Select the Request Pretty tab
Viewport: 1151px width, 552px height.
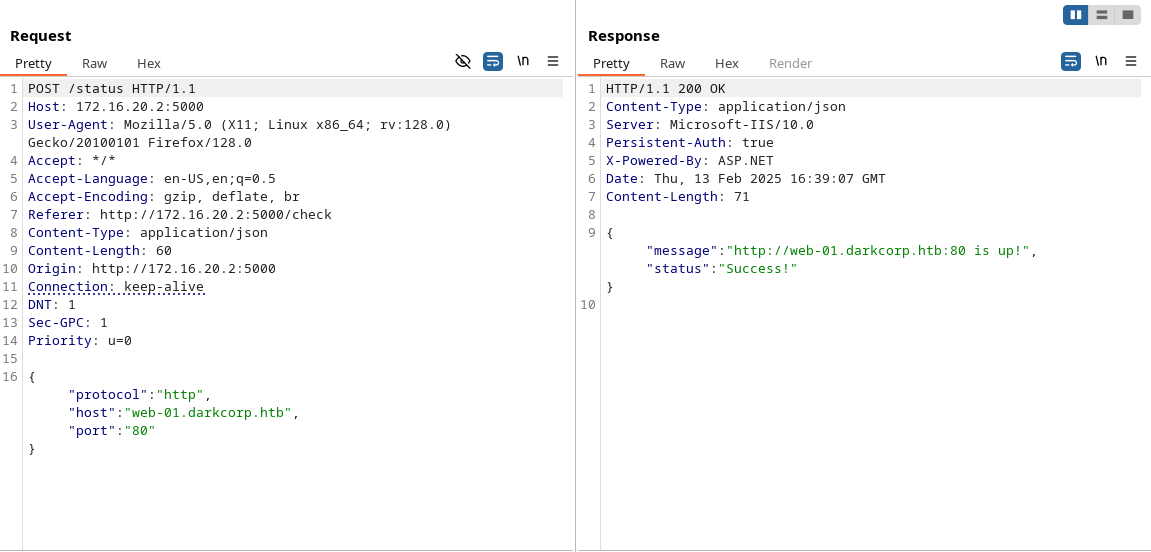[33, 63]
